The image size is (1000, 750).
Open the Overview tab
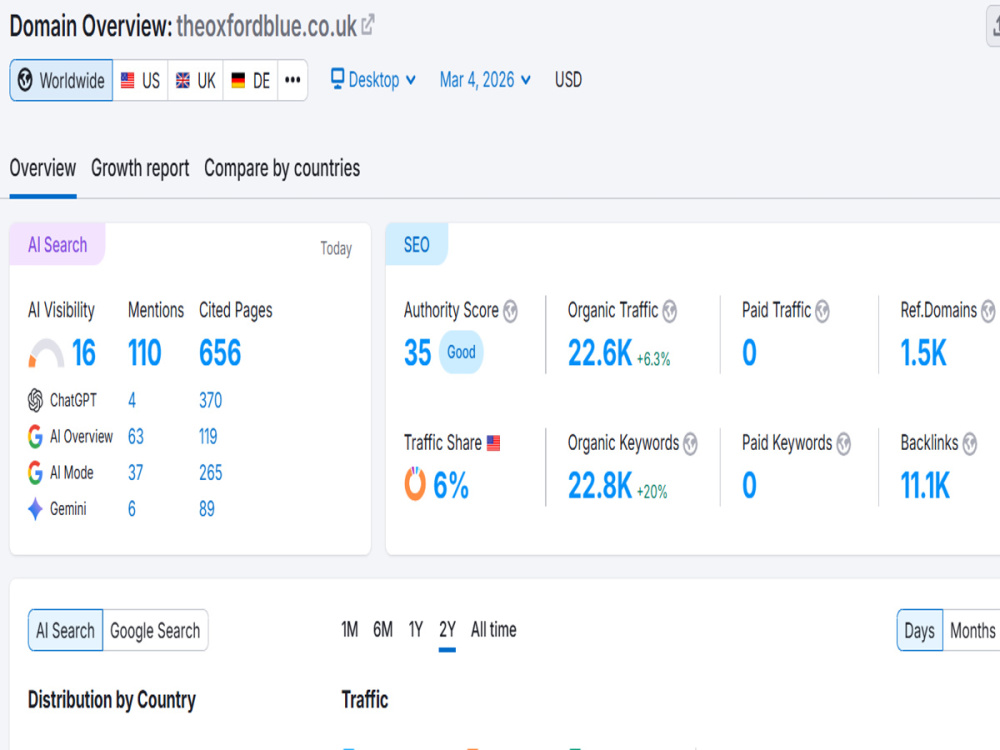pyautogui.click(x=43, y=168)
